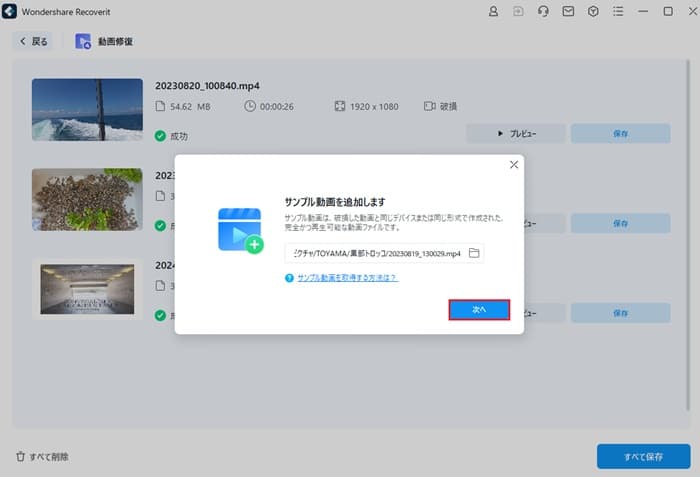This screenshot has height=477, width=700.
Task: Click the 次へ button in the dialog
Action: (479, 310)
